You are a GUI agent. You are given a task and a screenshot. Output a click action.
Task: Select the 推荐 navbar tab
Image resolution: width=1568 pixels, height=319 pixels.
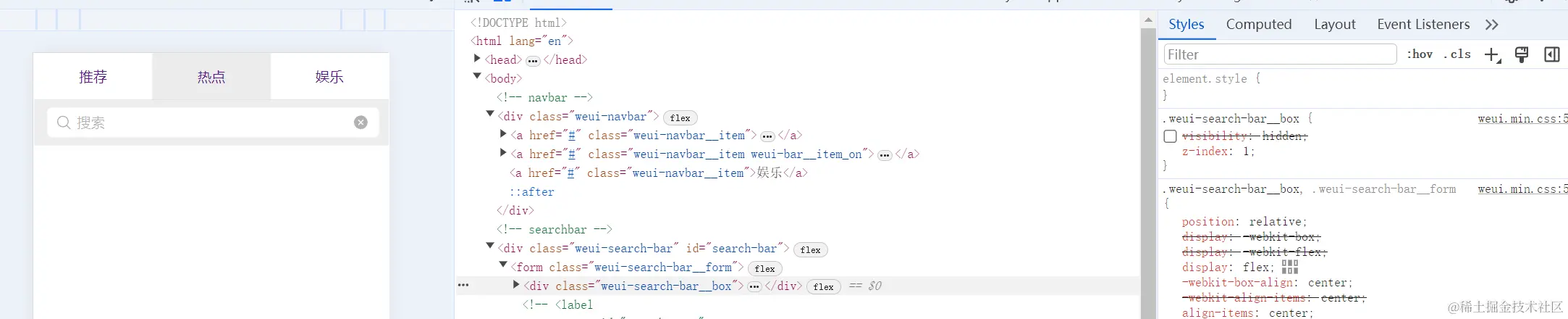point(93,77)
